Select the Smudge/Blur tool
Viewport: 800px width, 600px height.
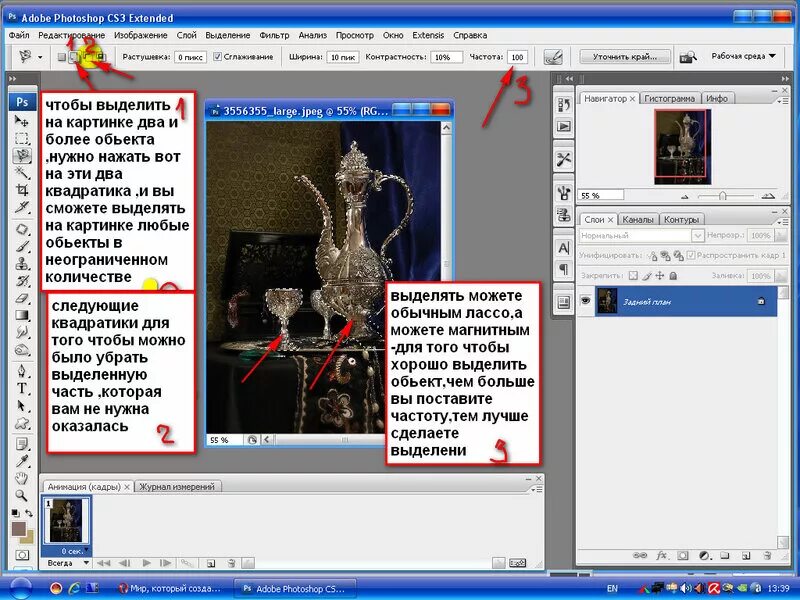coord(21,333)
